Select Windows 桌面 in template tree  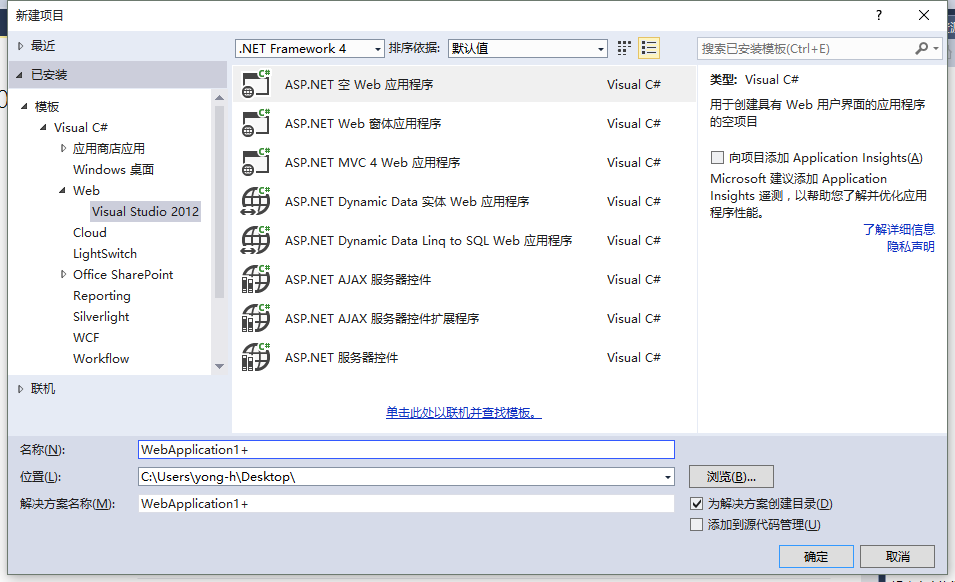[113, 169]
